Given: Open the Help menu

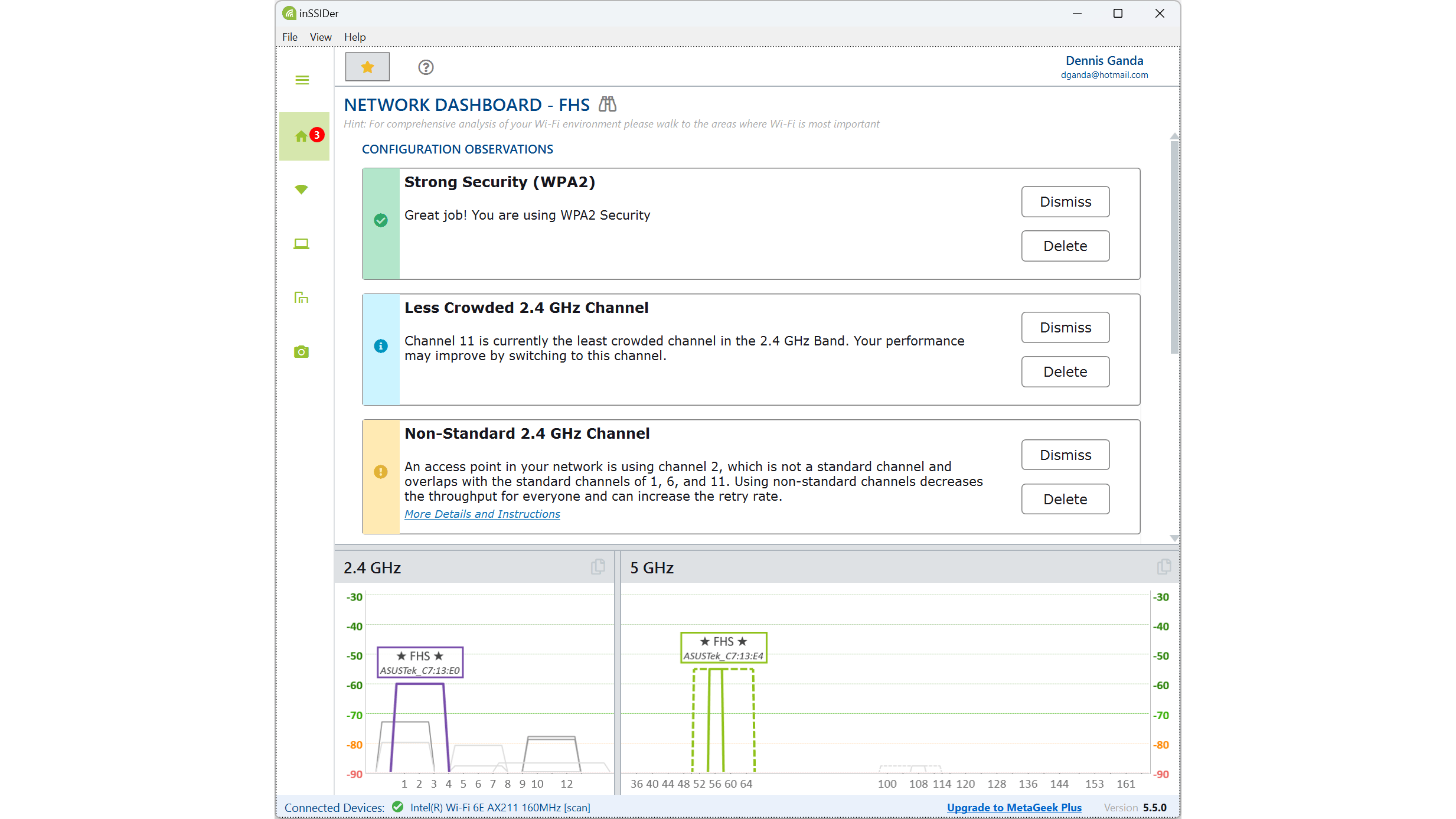Looking at the screenshot, I should pos(355,37).
